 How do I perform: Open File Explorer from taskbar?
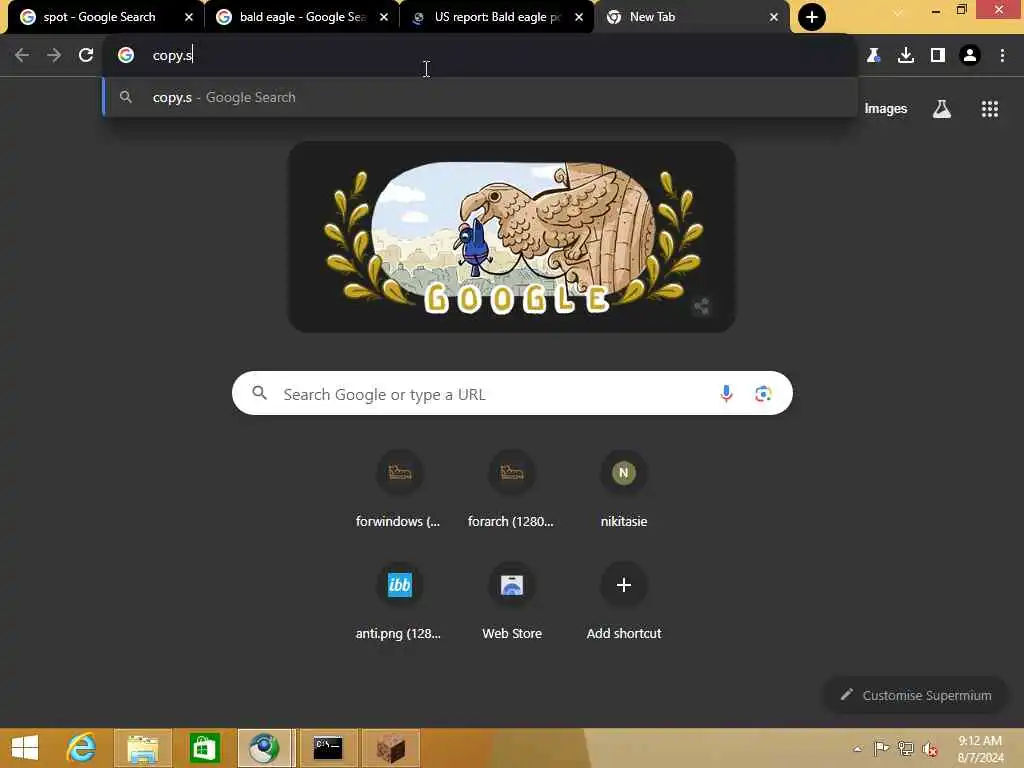point(143,748)
